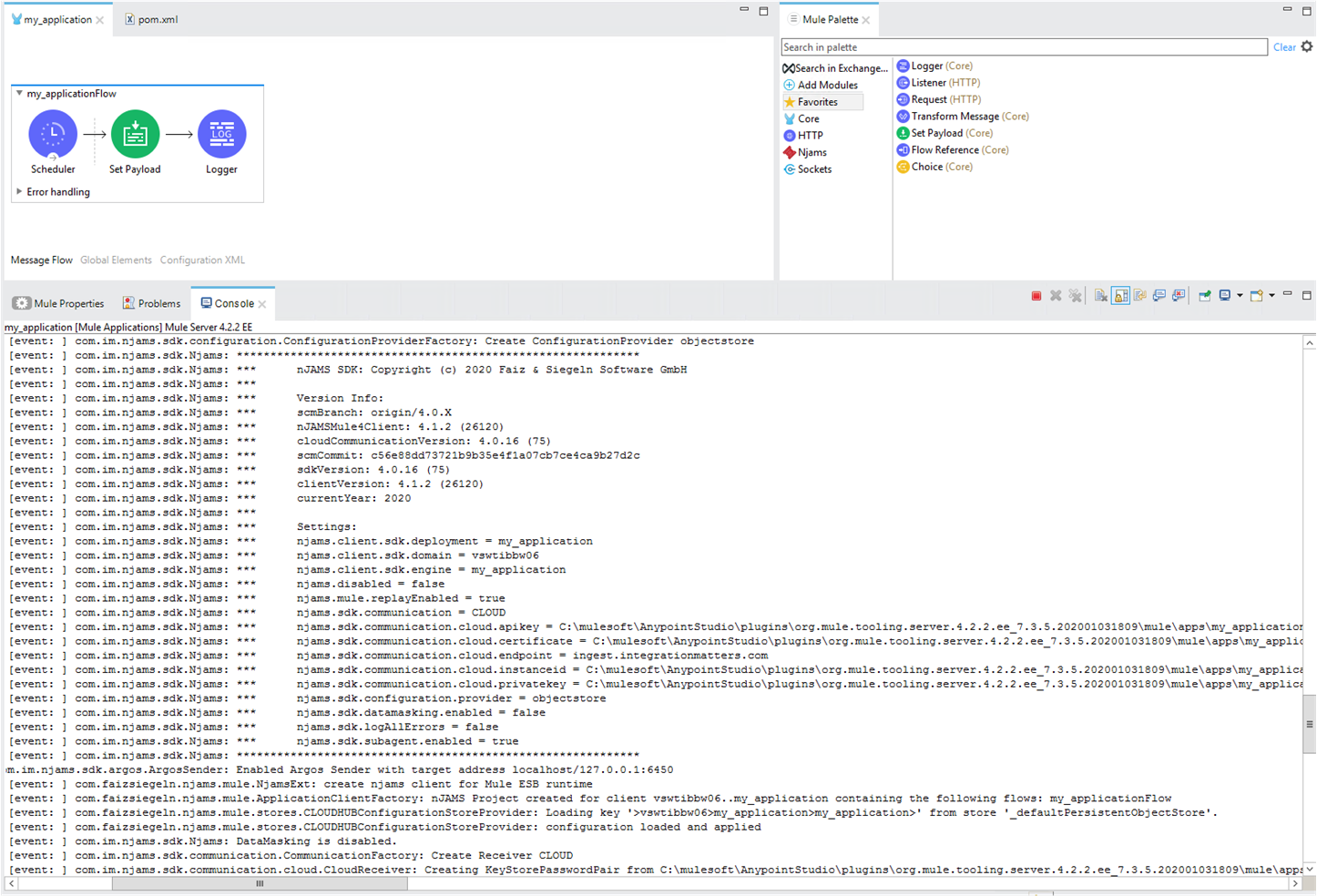Open Add Modules in the palette
The width and height of the screenshot is (1317, 896).
pos(821,86)
